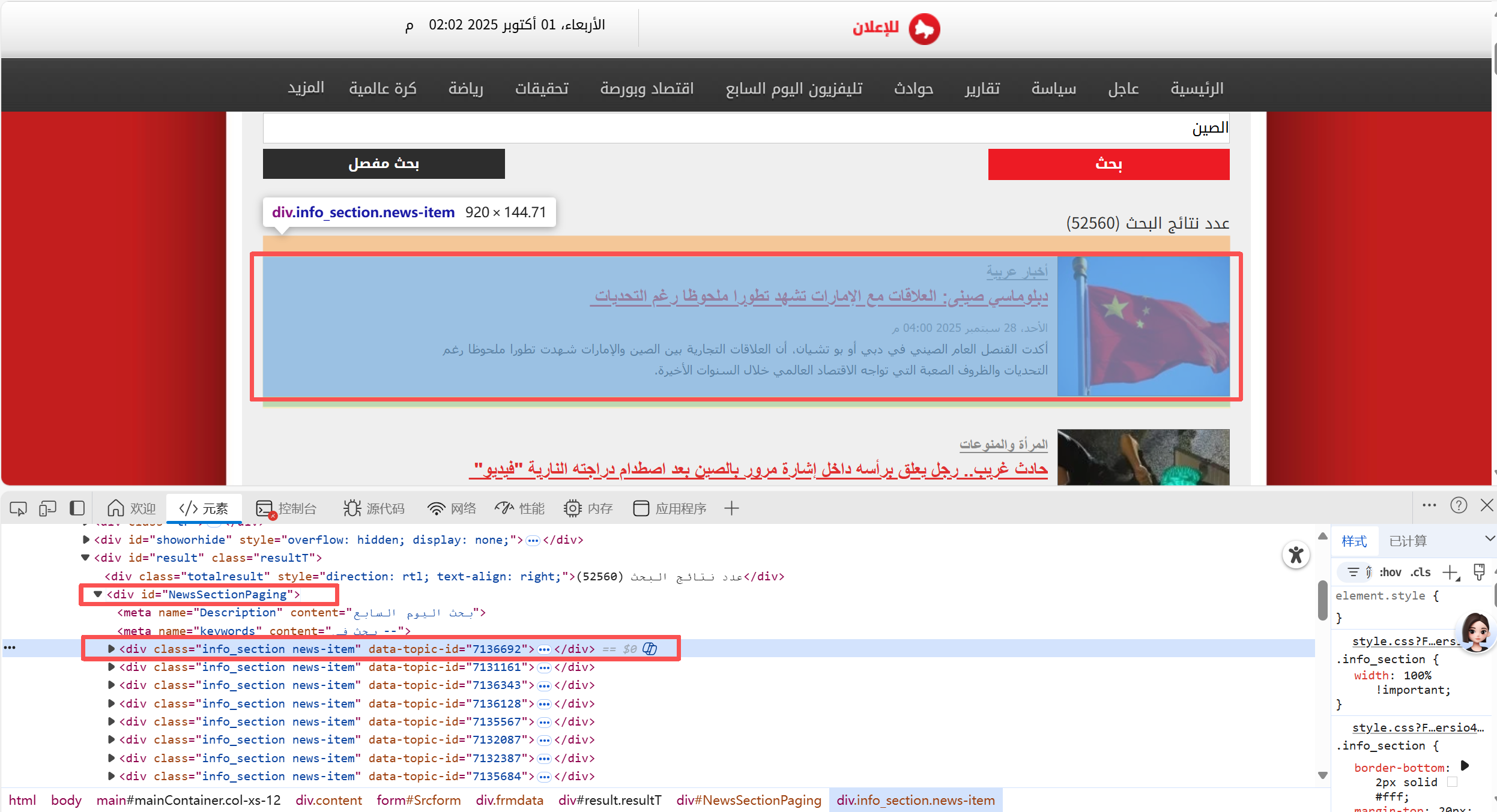Image resolution: width=1497 pixels, height=812 pixels.
Task: Open DevTools three-dot customize menu
Action: (1429, 505)
